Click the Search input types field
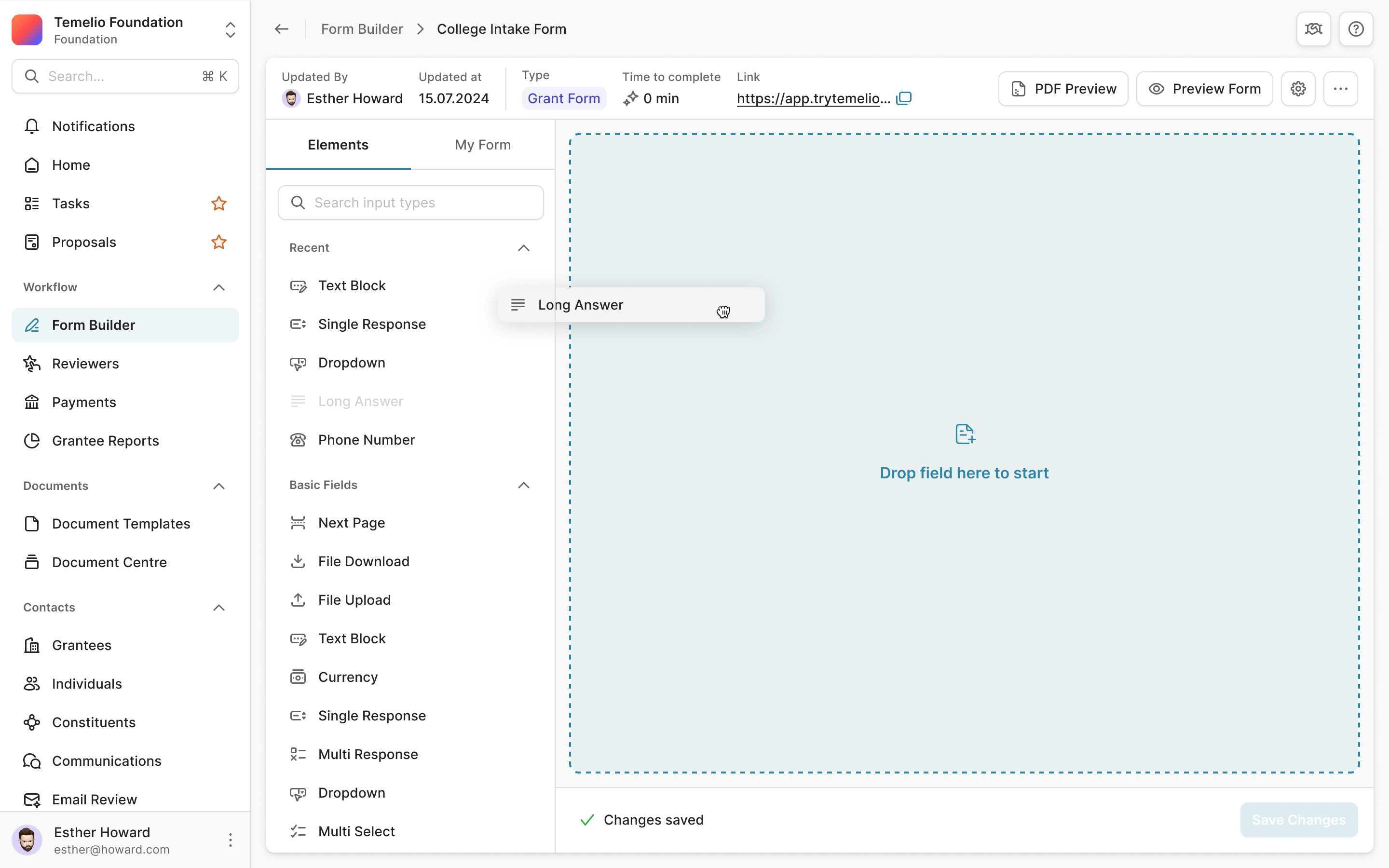 point(411,203)
